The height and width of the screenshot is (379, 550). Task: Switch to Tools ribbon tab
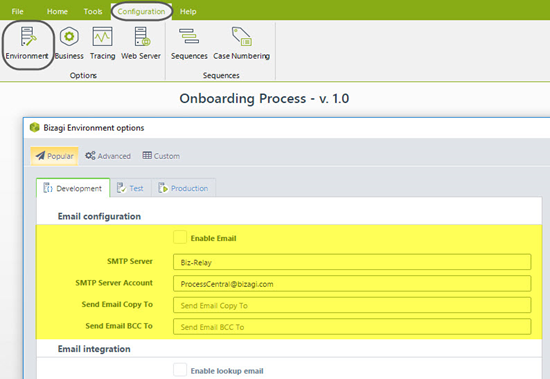[93, 12]
